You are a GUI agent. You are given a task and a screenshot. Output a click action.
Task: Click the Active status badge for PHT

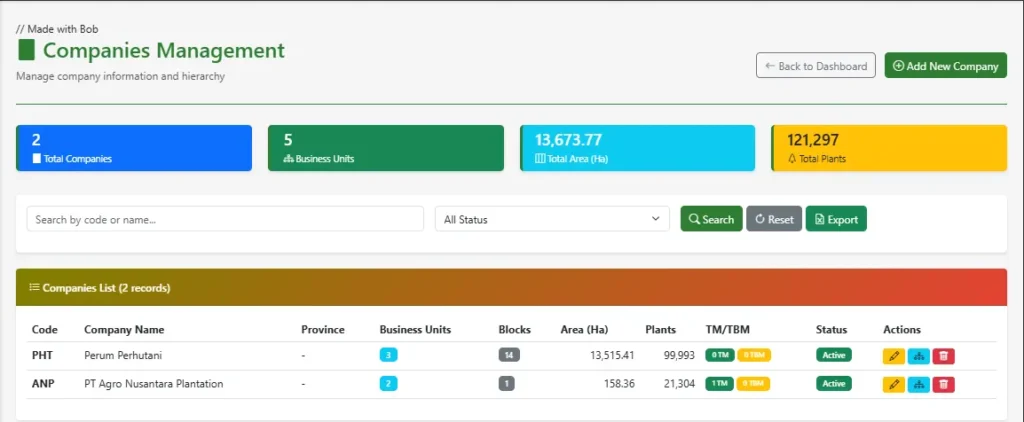pyautogui.click(x=834, y=355)
